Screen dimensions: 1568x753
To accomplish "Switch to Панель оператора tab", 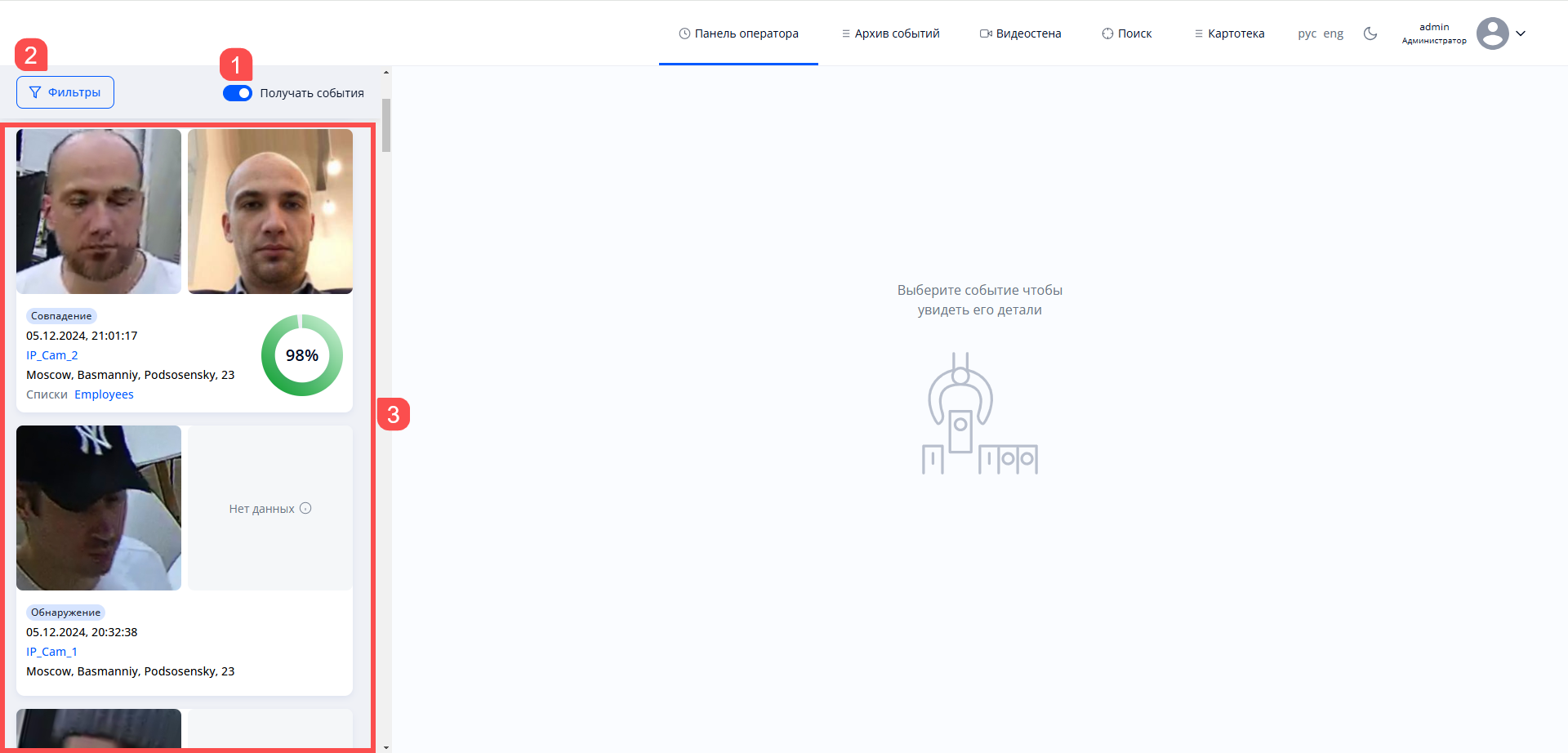I will click(738, 33).
